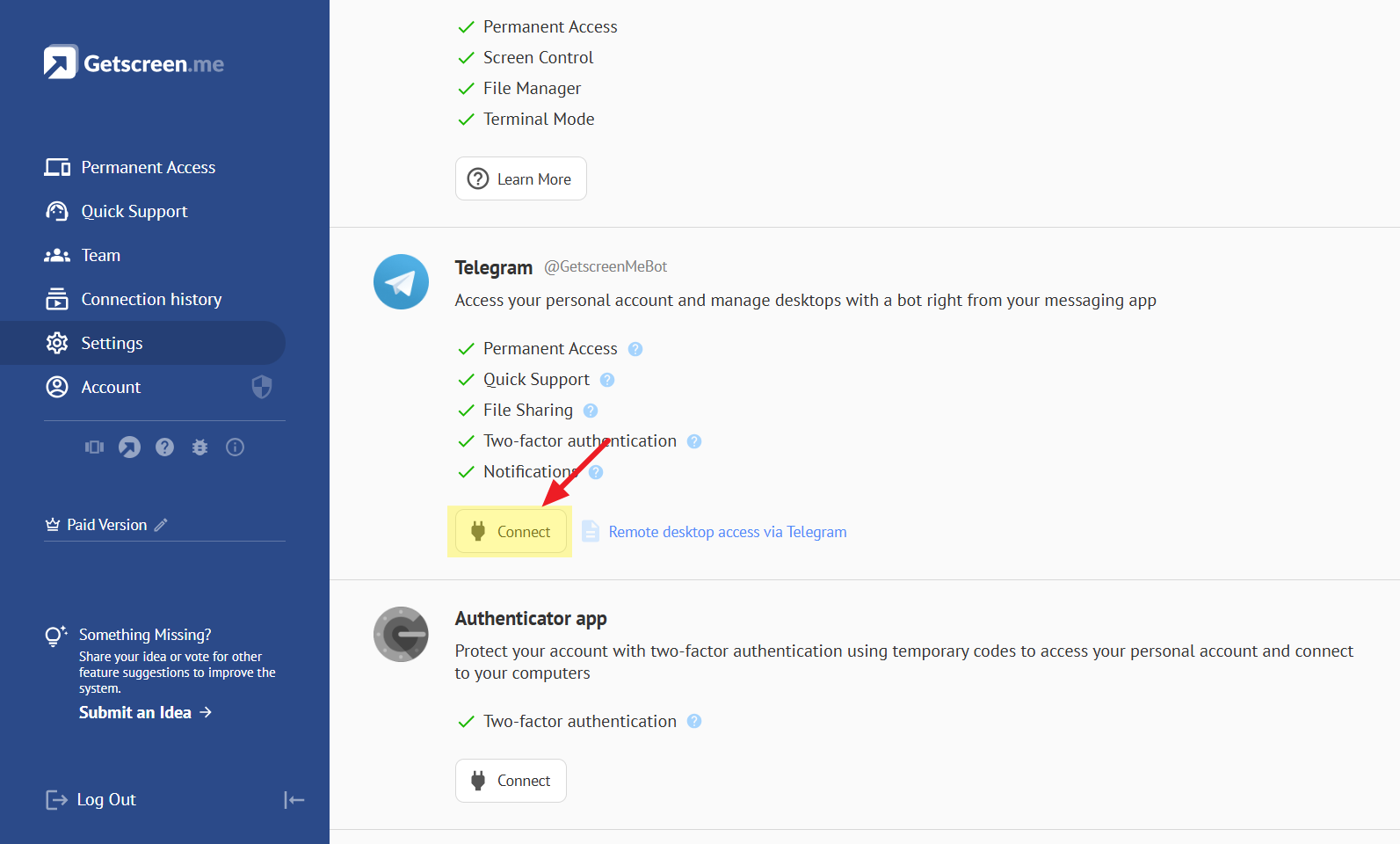Click help icon next to Telegram Quick Support
This screenshot has height=844, width=1400.
coord(607,380)
